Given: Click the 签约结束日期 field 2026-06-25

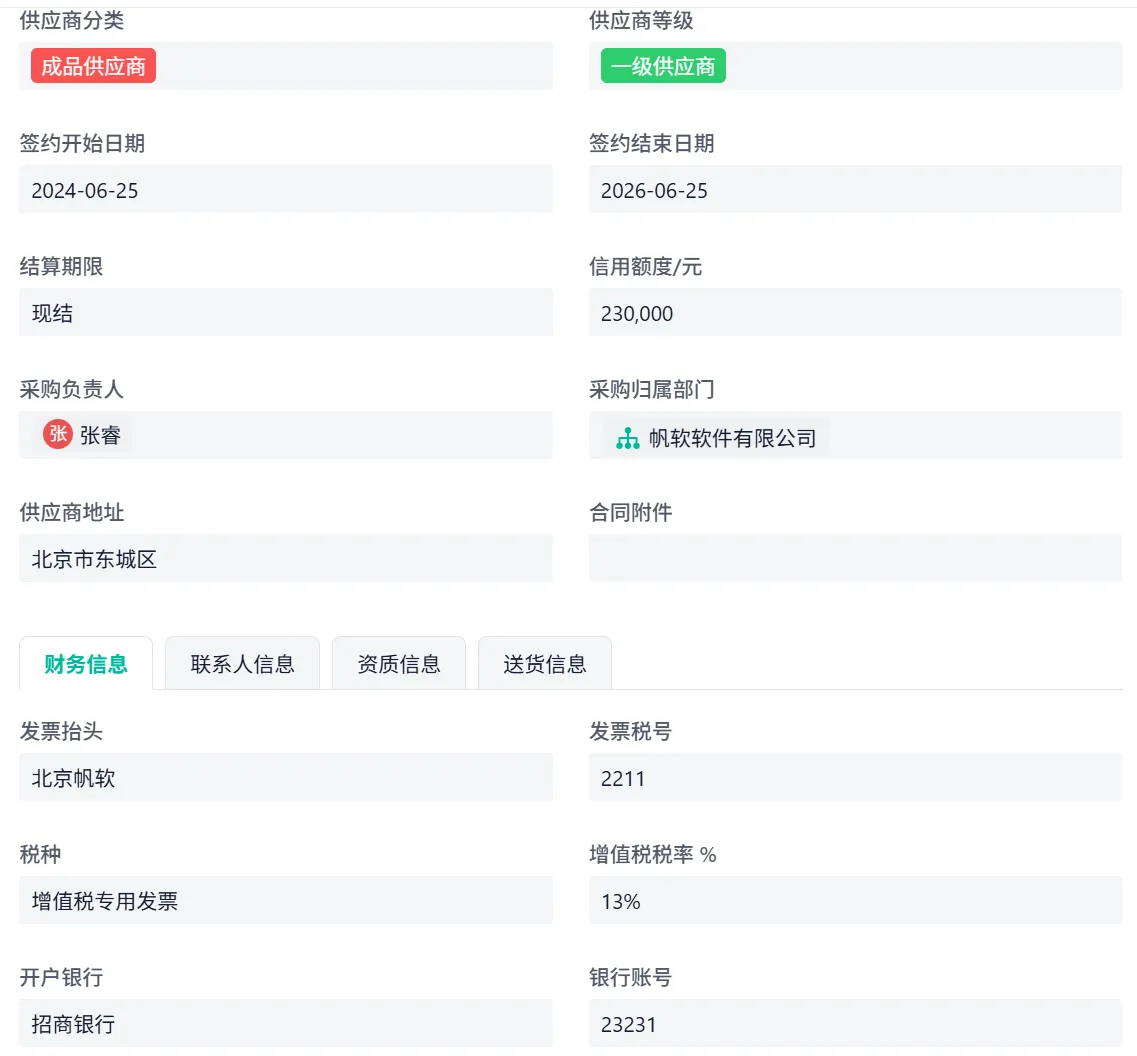Looking at the screenshot, I should [x=855, y=189].
